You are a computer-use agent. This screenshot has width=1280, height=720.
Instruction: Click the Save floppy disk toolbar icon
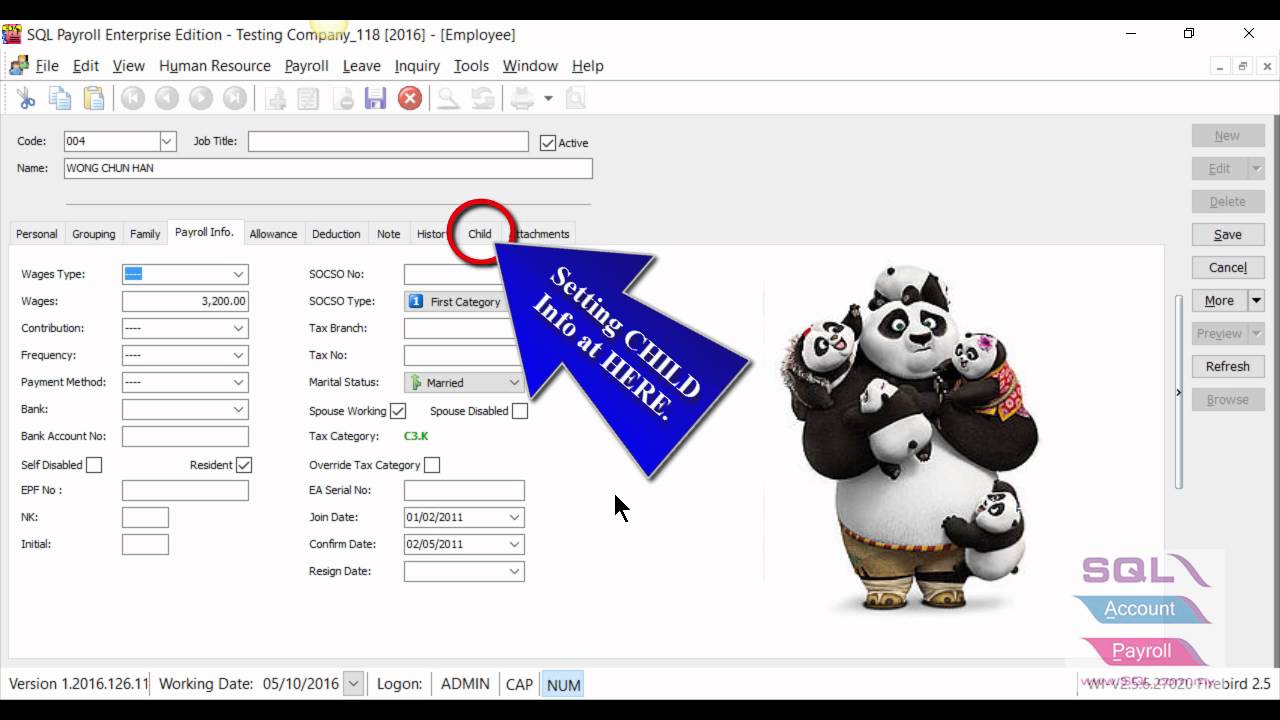[375, 98]
